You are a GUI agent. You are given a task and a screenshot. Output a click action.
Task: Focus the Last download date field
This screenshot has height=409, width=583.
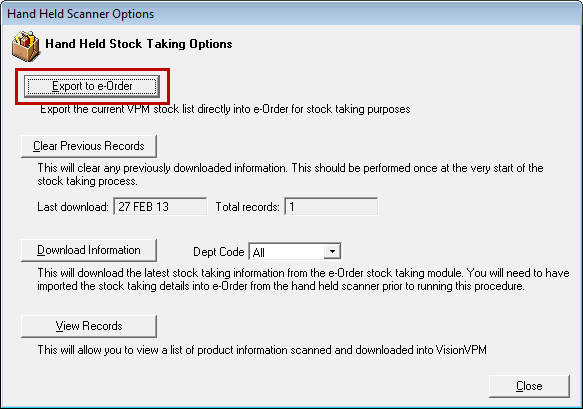point(160,206)
